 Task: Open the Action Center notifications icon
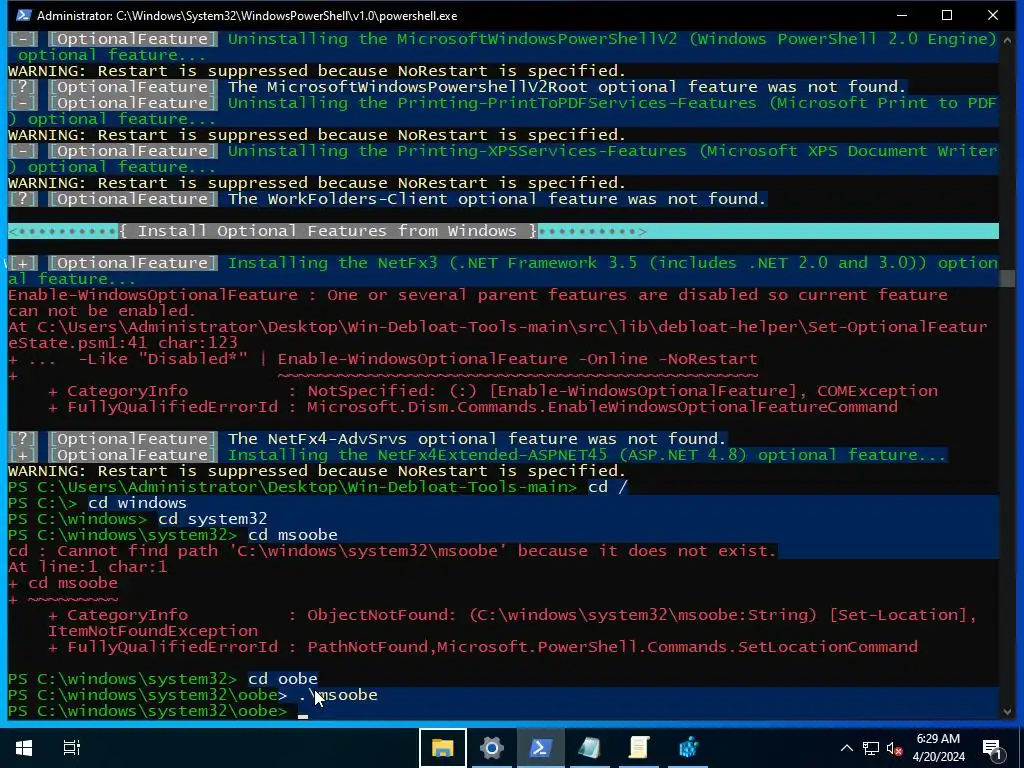point(991,748)
